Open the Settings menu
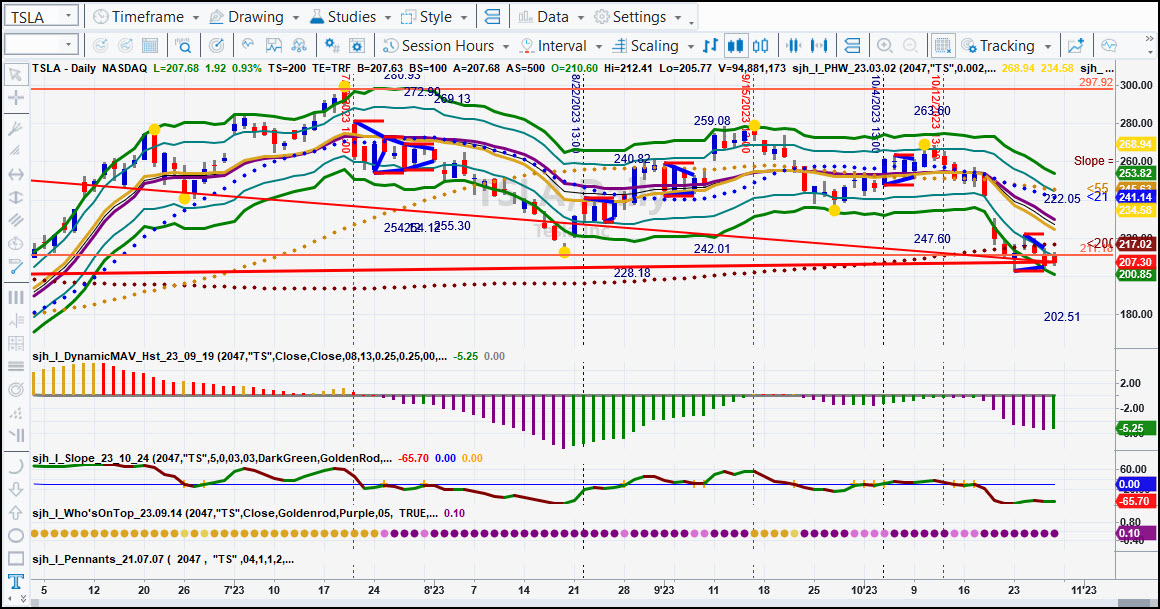The height and width of the screenshot is (609, 1160). tap(631, 16)
